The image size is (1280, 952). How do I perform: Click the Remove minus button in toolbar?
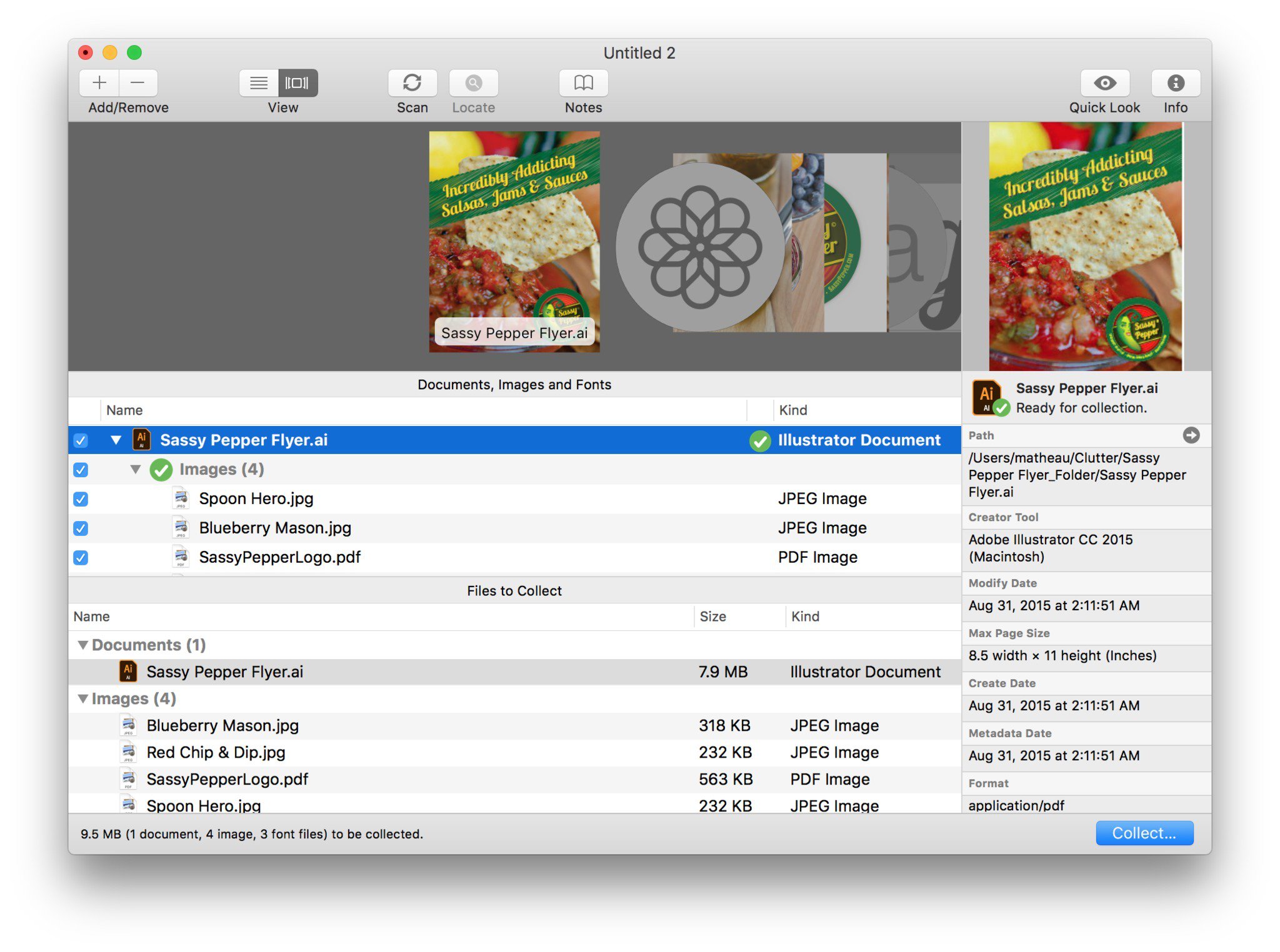pyautogui.click(x=138, y=82)
